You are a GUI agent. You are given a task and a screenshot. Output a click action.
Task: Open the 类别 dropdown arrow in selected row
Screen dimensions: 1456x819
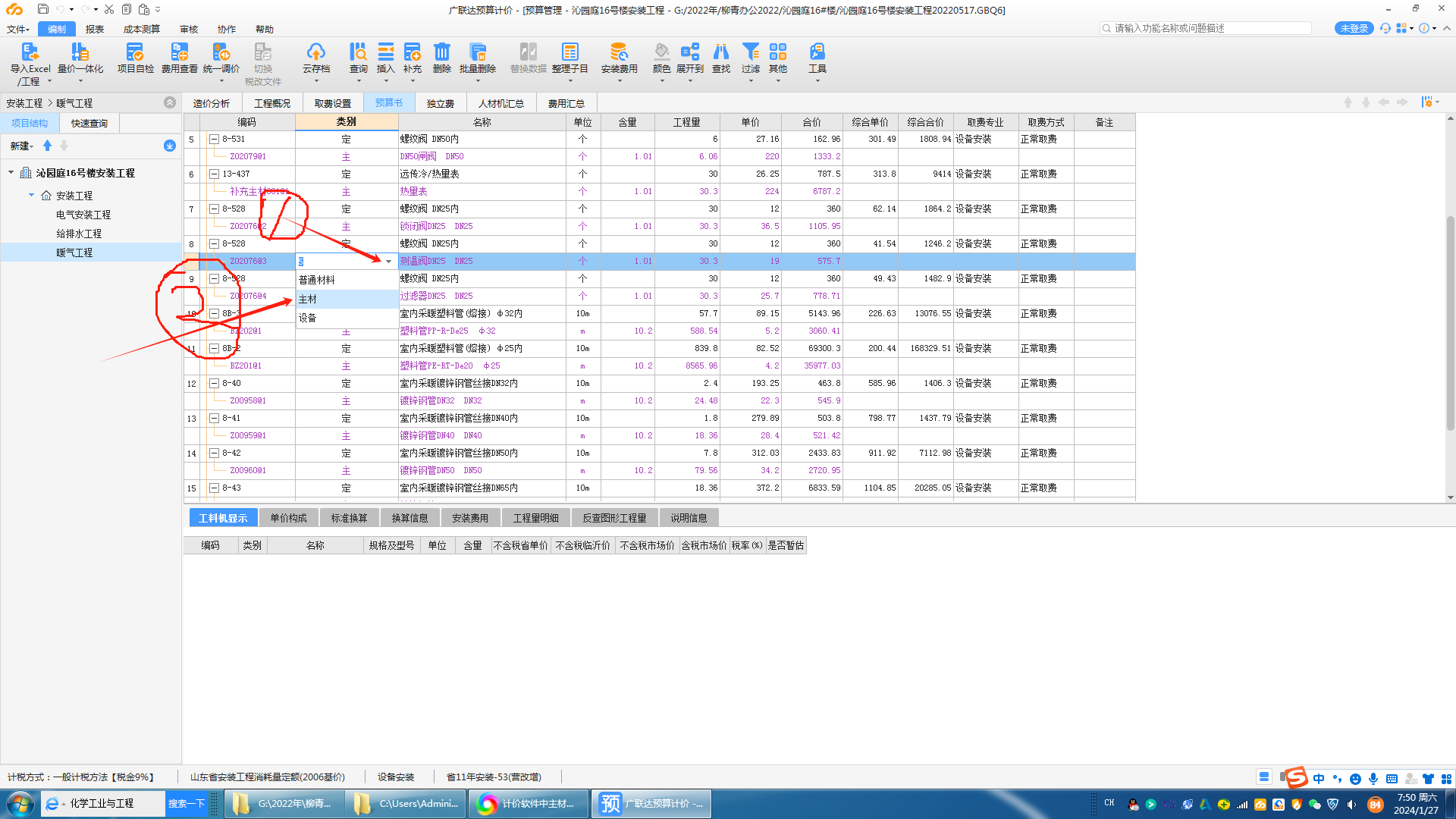[x=389, y=261]
